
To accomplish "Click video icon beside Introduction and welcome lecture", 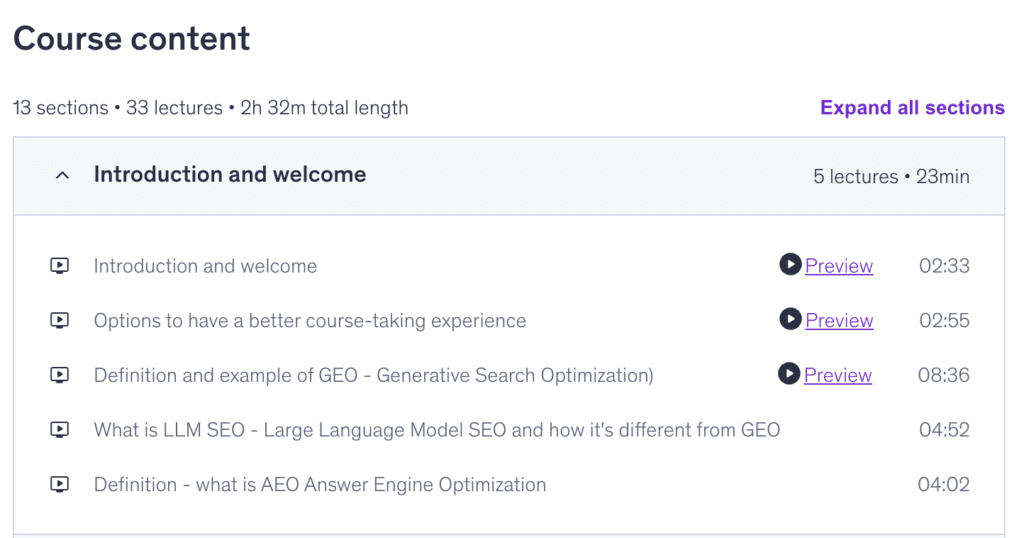I will pyautogui.click(x=60, y=266).
